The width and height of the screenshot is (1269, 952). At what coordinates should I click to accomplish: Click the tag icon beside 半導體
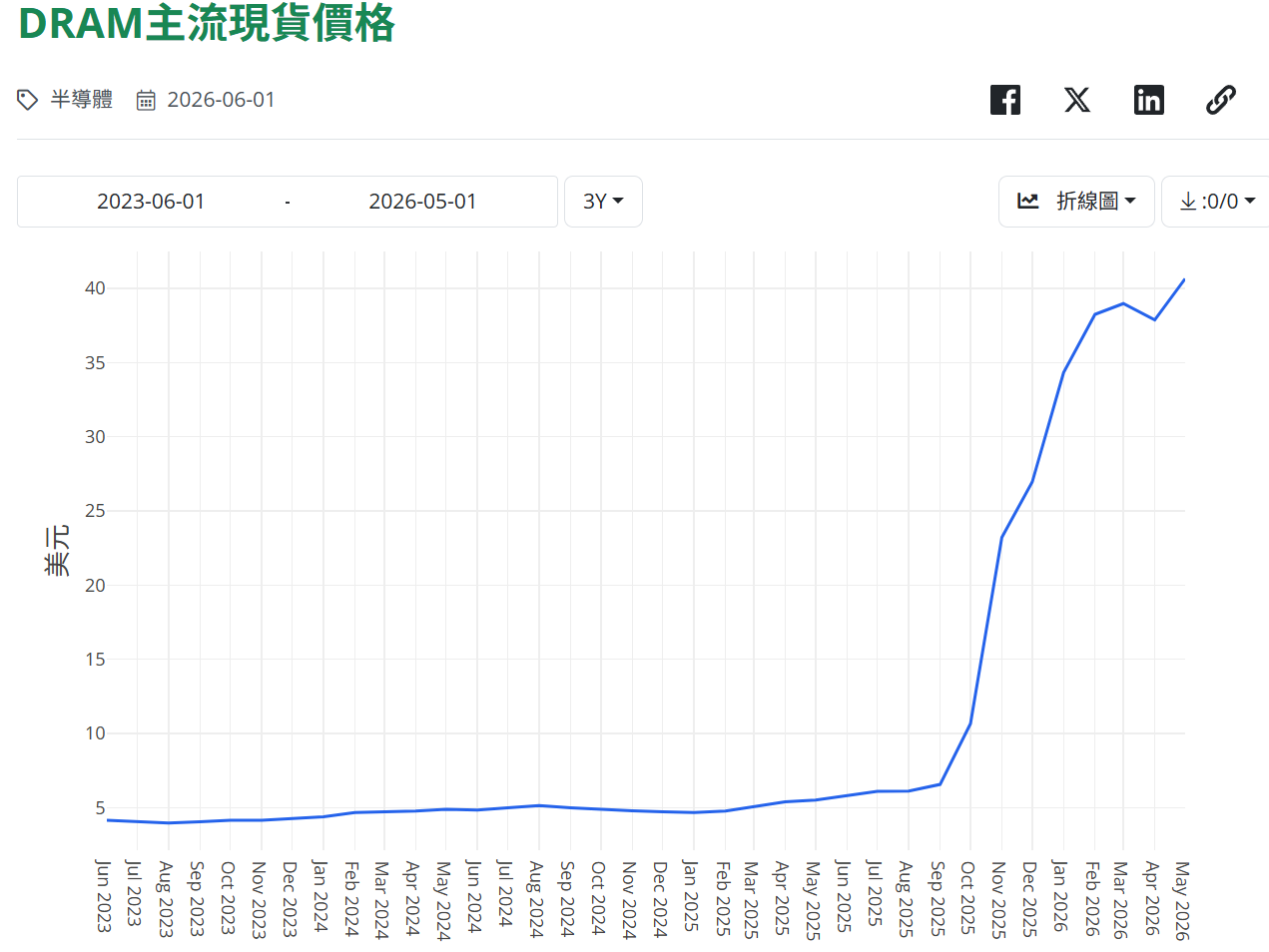28,100
